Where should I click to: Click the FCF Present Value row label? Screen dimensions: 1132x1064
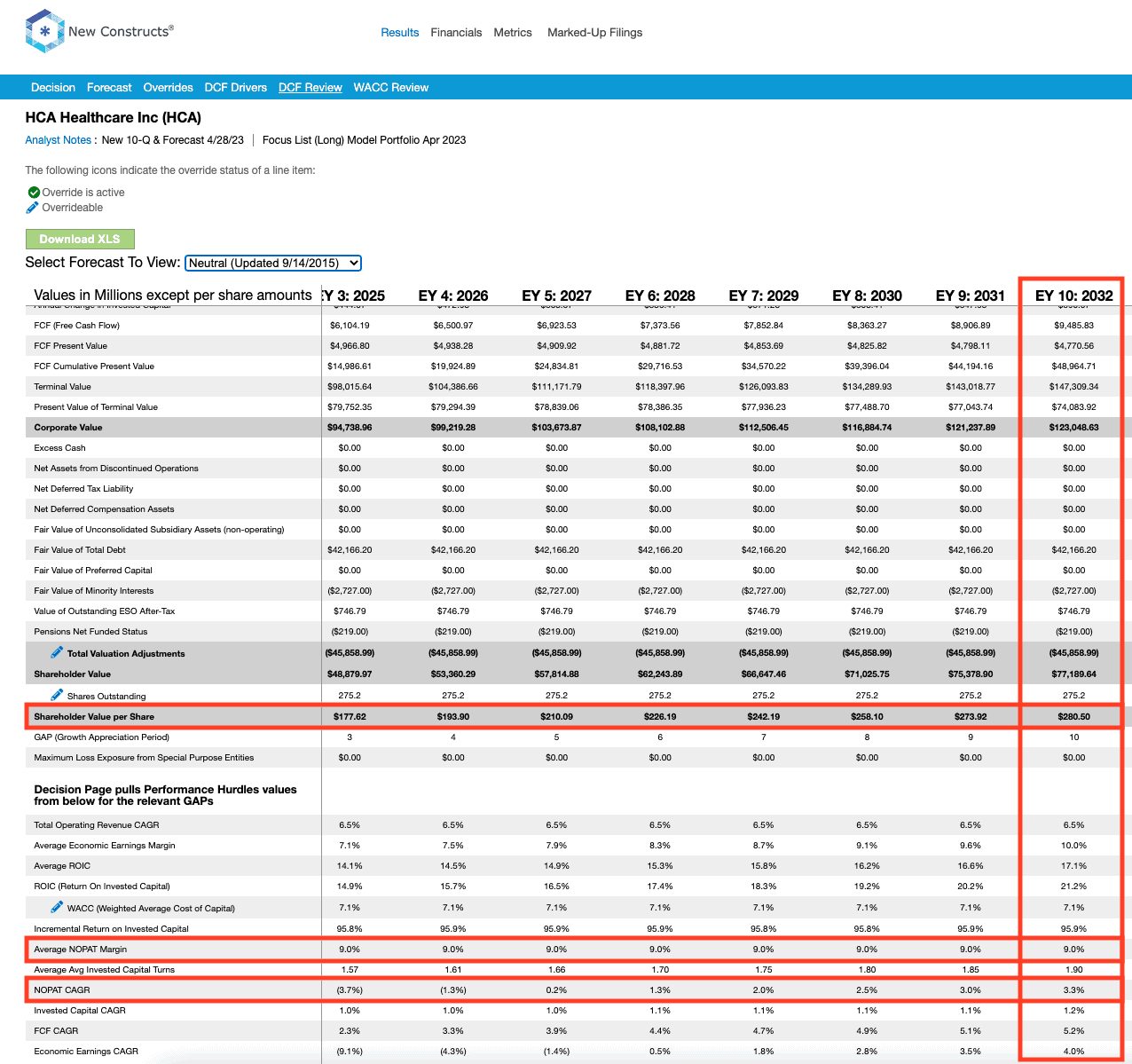(70, 346)
